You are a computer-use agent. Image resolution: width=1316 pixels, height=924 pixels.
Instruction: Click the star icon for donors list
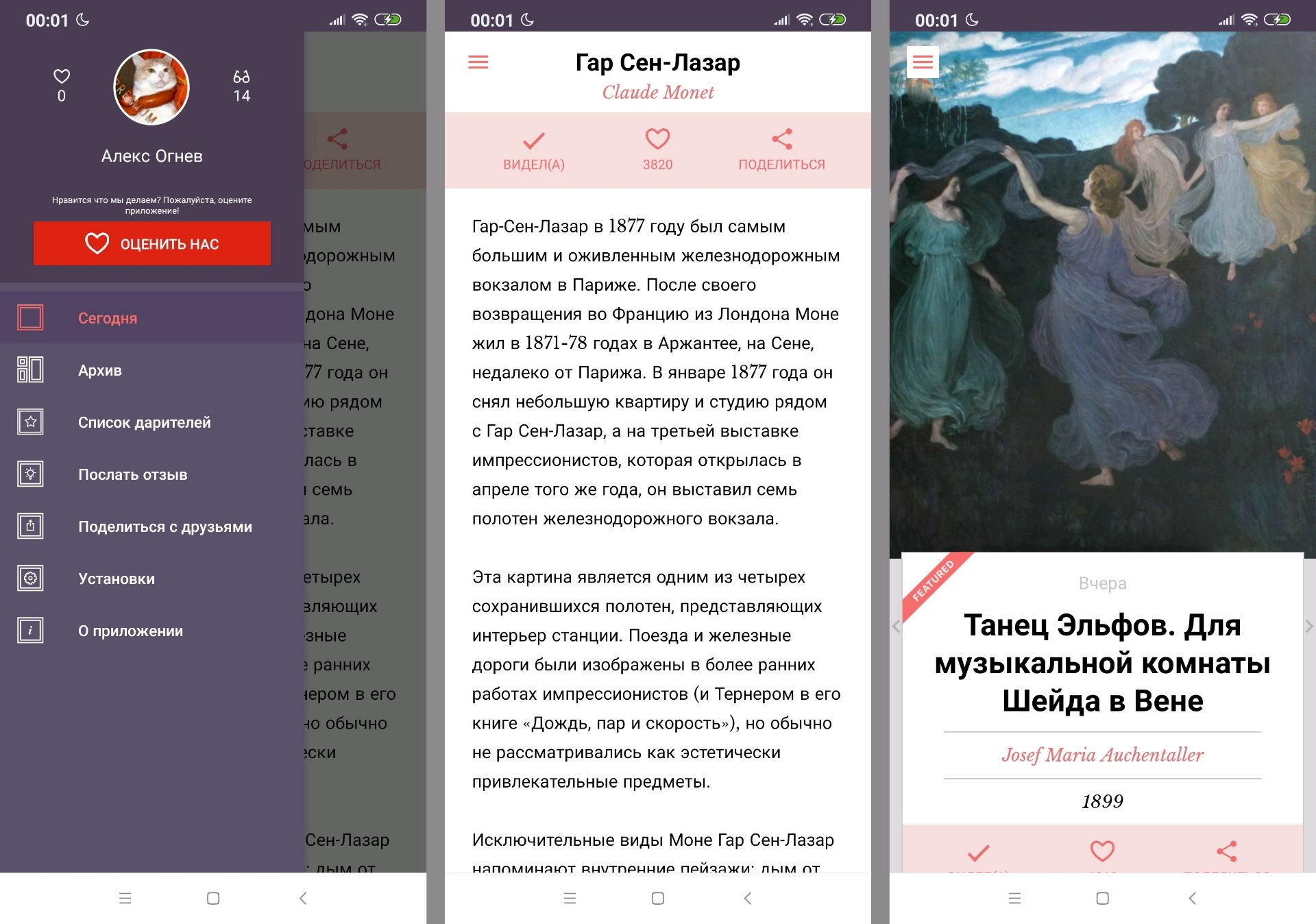[x=30, y=422]
